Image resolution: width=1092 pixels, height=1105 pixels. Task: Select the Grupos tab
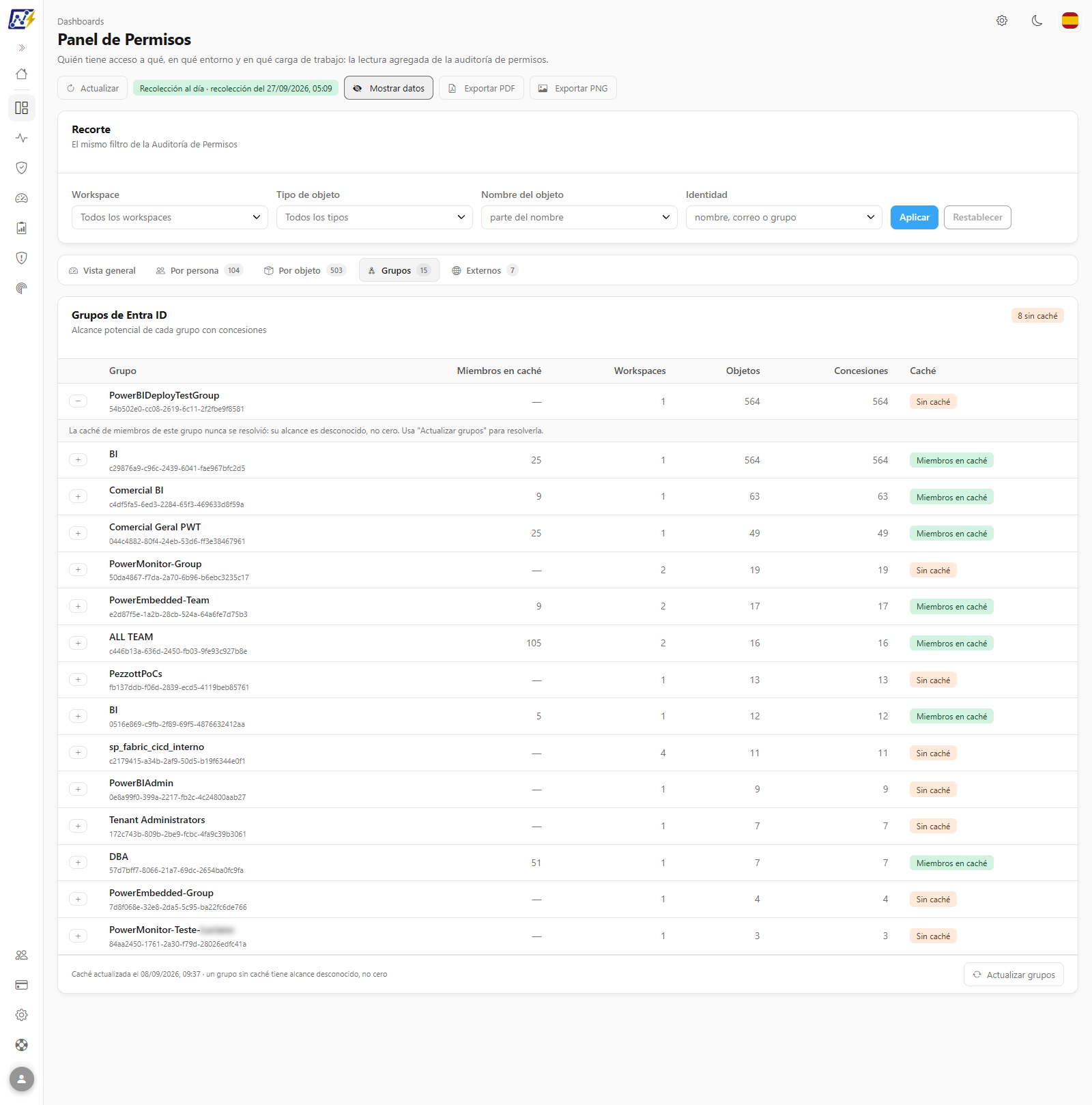pyautogui.click(x=399, y=270)
